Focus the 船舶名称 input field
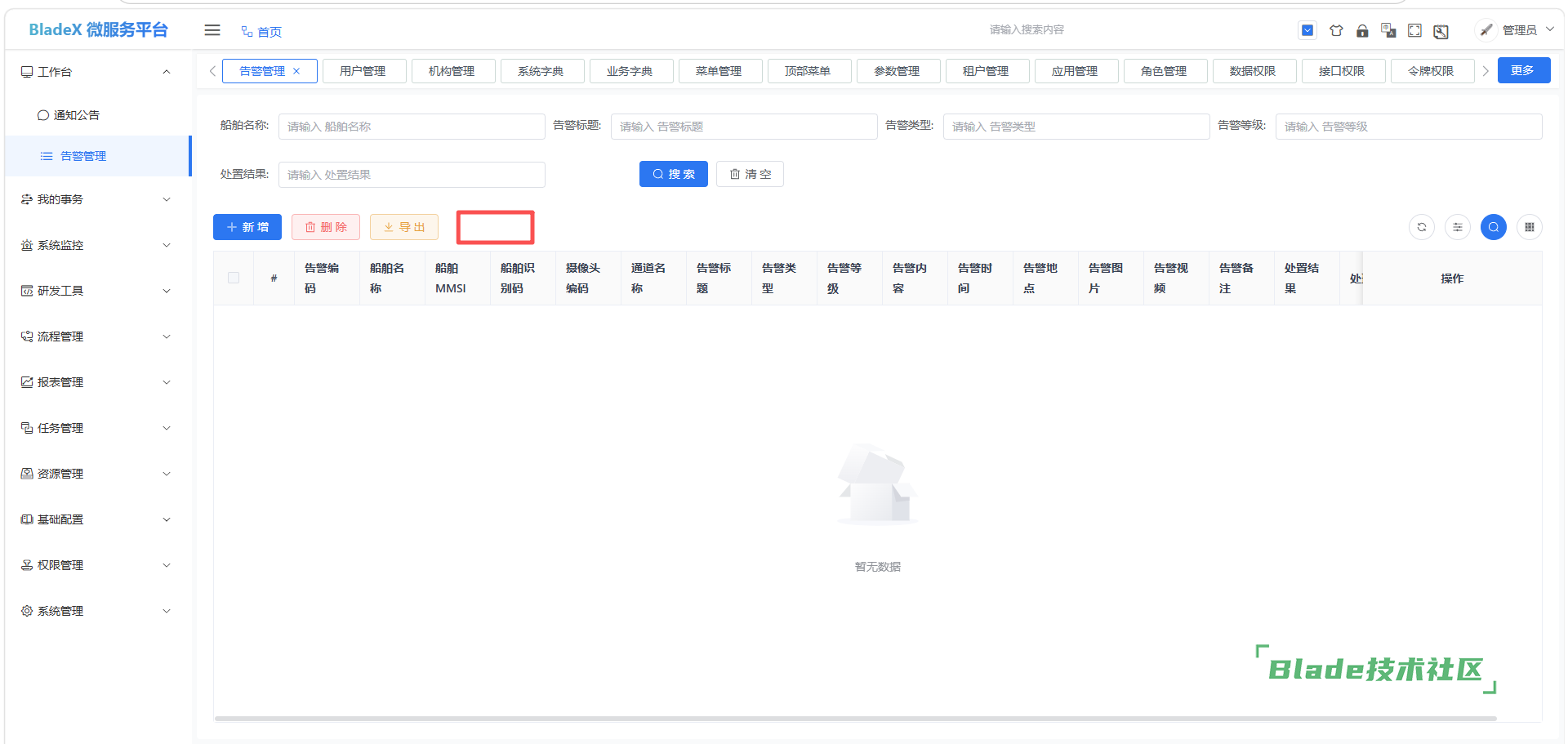This screenshot has width=1568, height=744. [412, 127]
